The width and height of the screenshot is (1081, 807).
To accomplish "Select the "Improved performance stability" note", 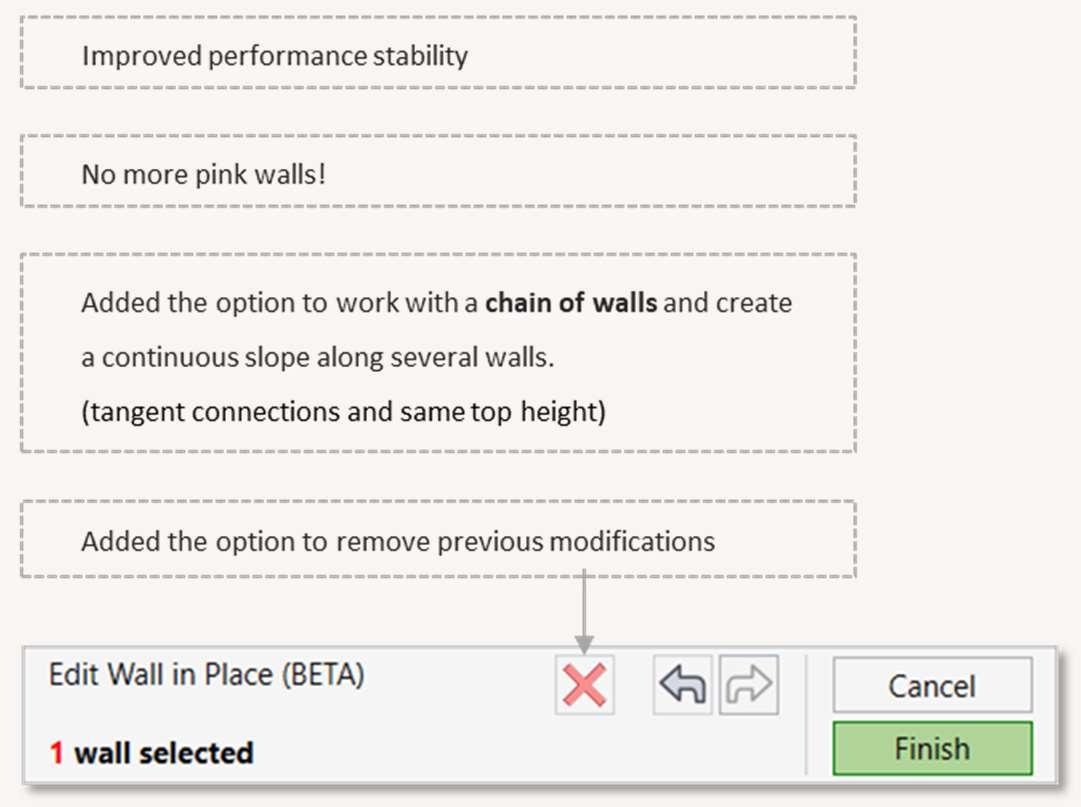I will pyautogui.click(x=274, y=55).
